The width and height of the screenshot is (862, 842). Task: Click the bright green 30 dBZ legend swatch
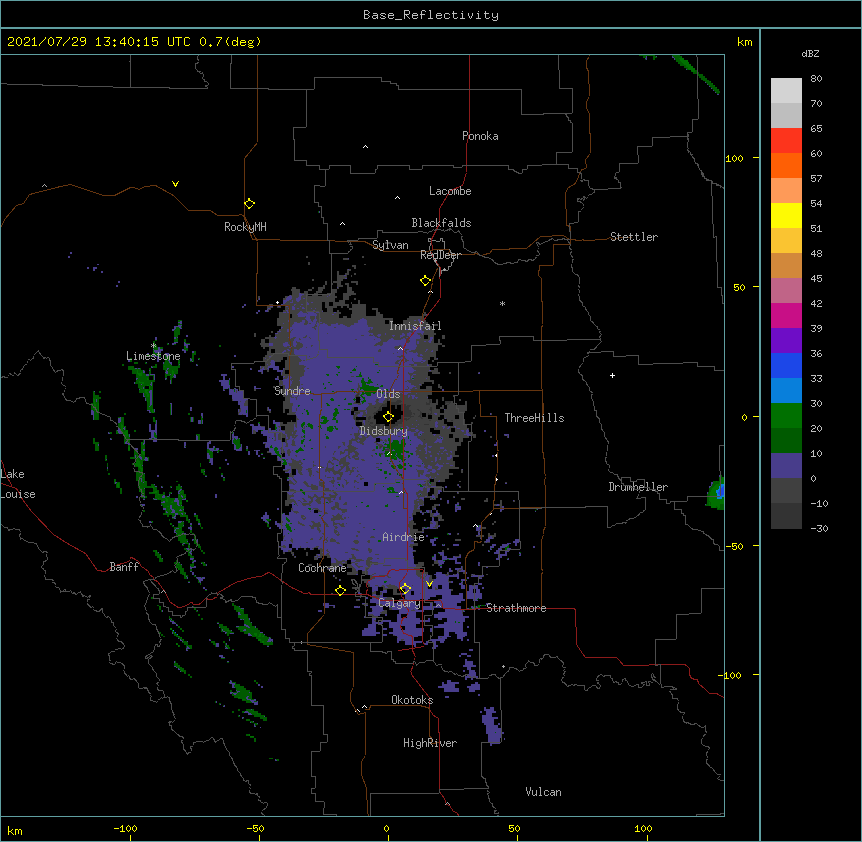786,416
